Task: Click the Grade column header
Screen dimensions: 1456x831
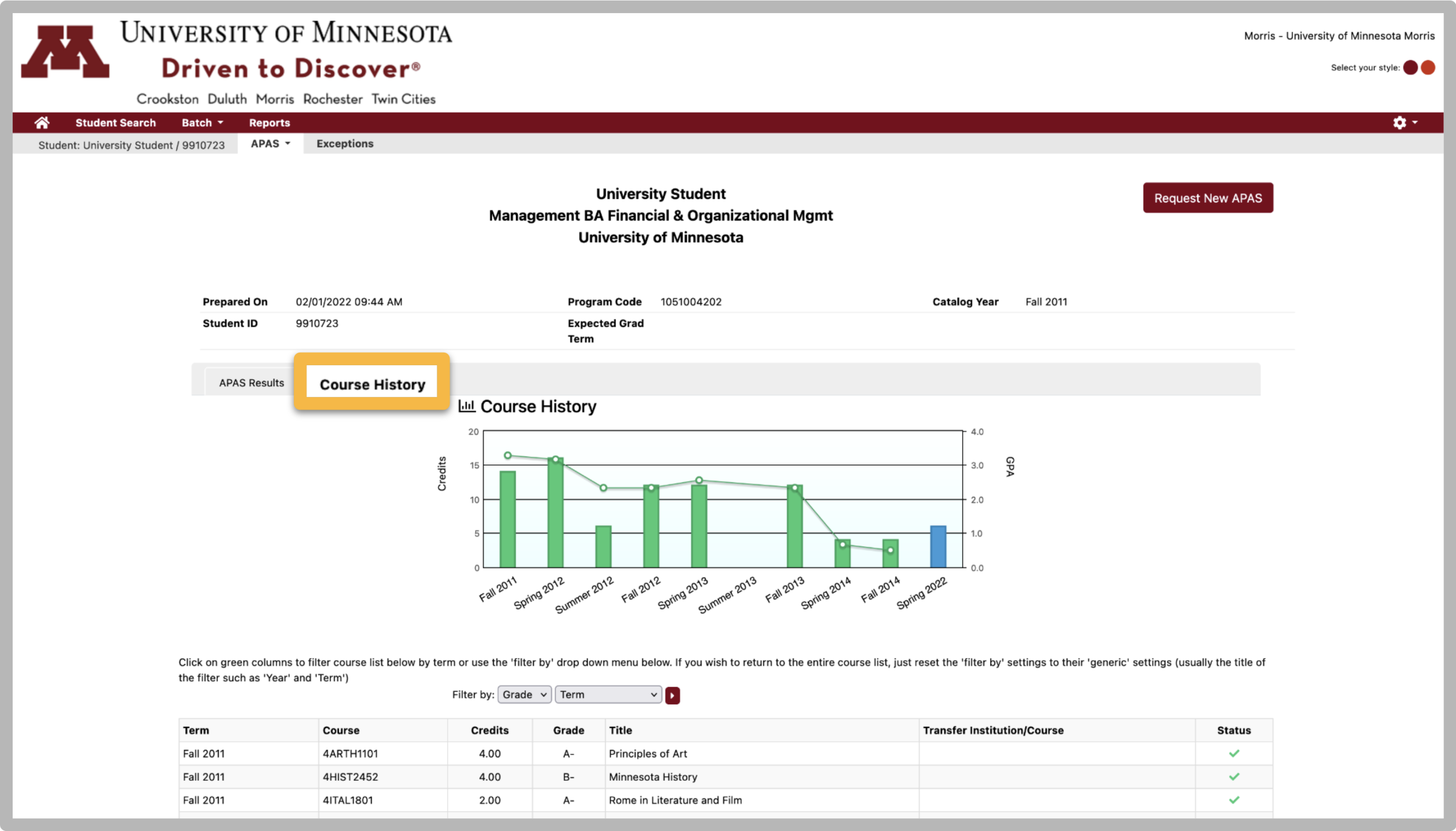Action: (x=569, y=730)
